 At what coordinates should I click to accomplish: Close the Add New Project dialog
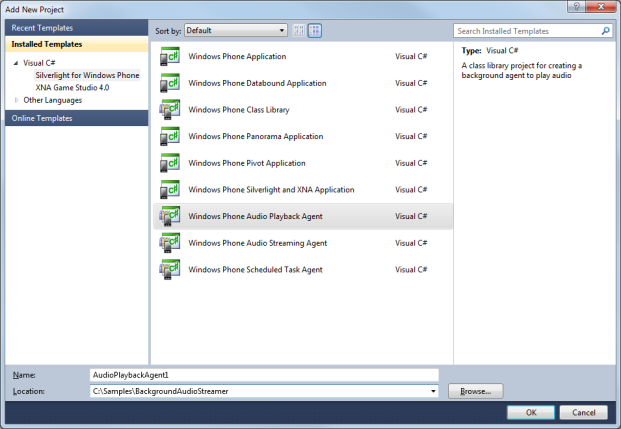(600, 6)
